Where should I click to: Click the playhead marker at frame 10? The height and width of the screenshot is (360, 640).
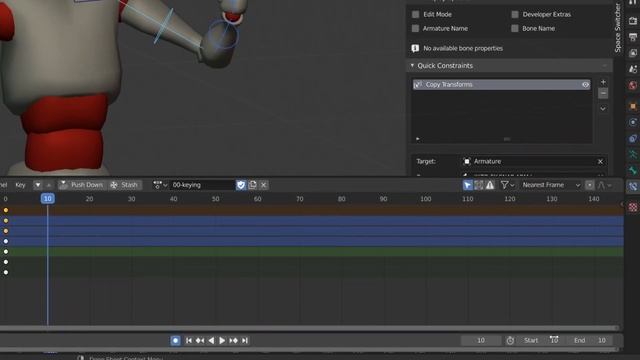tap(48, 199)
